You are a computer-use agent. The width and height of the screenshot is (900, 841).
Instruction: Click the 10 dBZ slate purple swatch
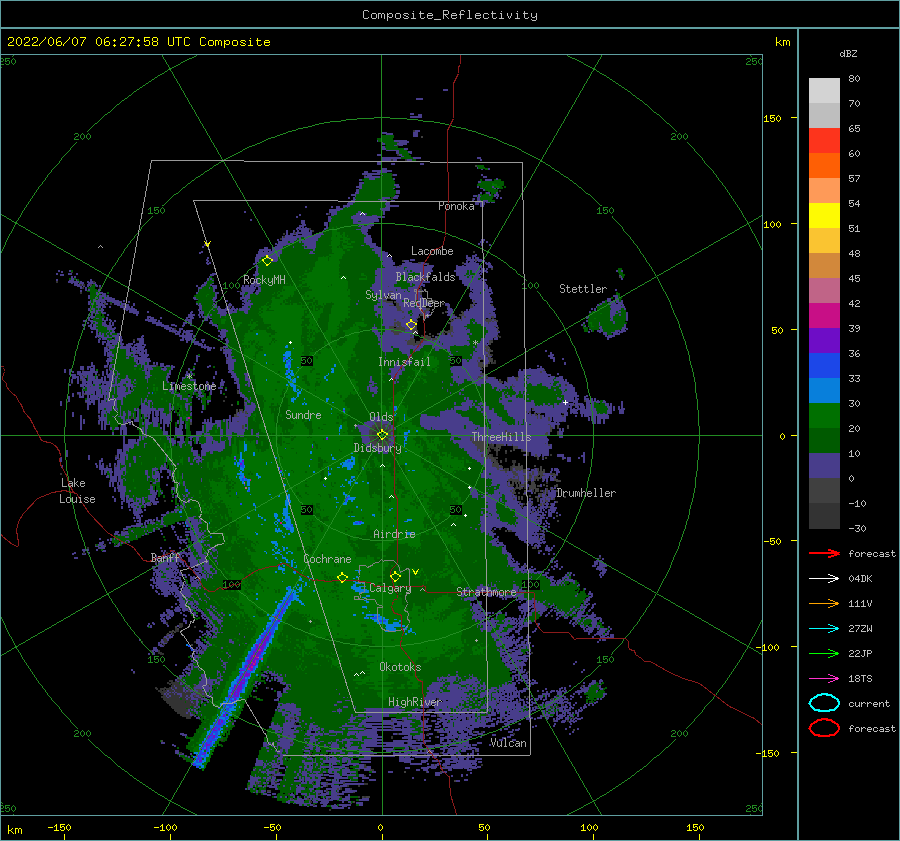pyautogui.click(x=824, y=465)
